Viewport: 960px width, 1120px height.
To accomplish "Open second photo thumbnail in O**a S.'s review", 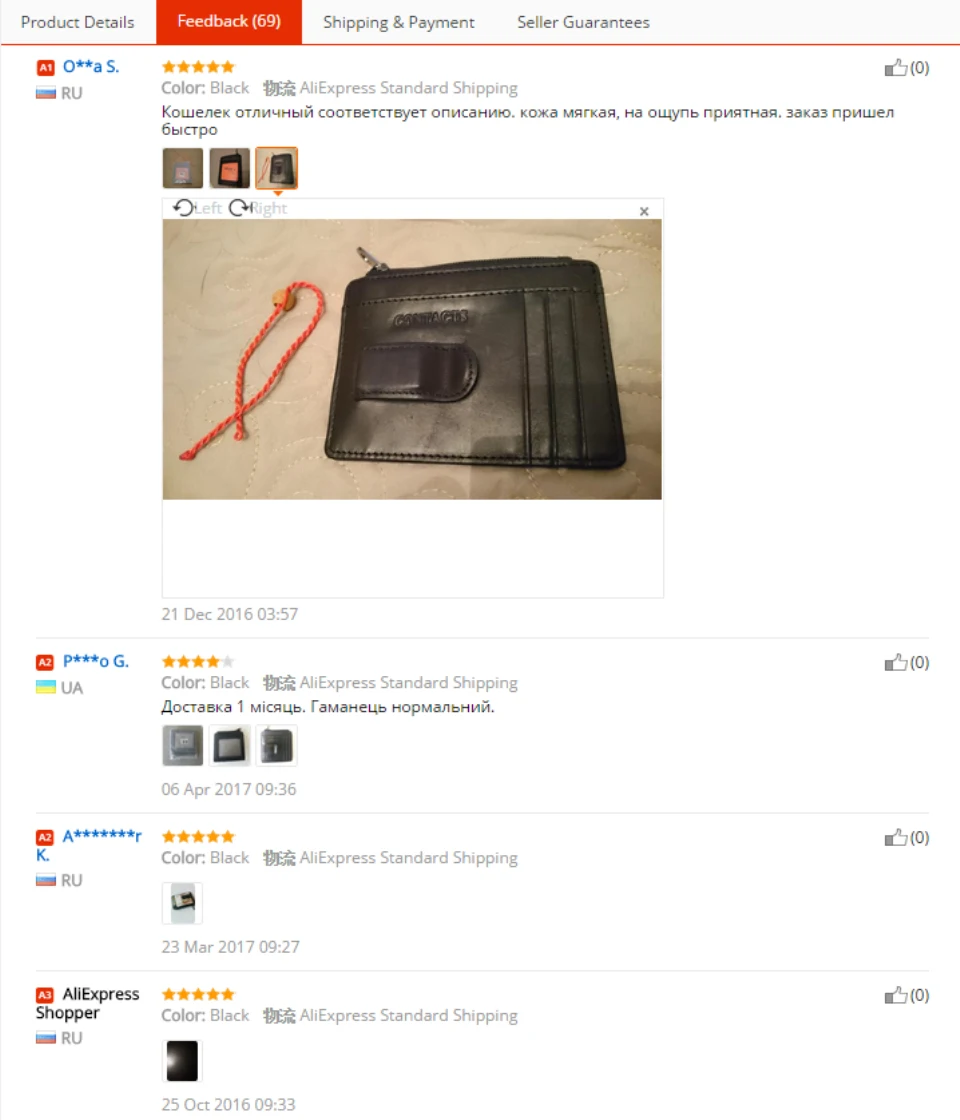I will click(229, 168).
